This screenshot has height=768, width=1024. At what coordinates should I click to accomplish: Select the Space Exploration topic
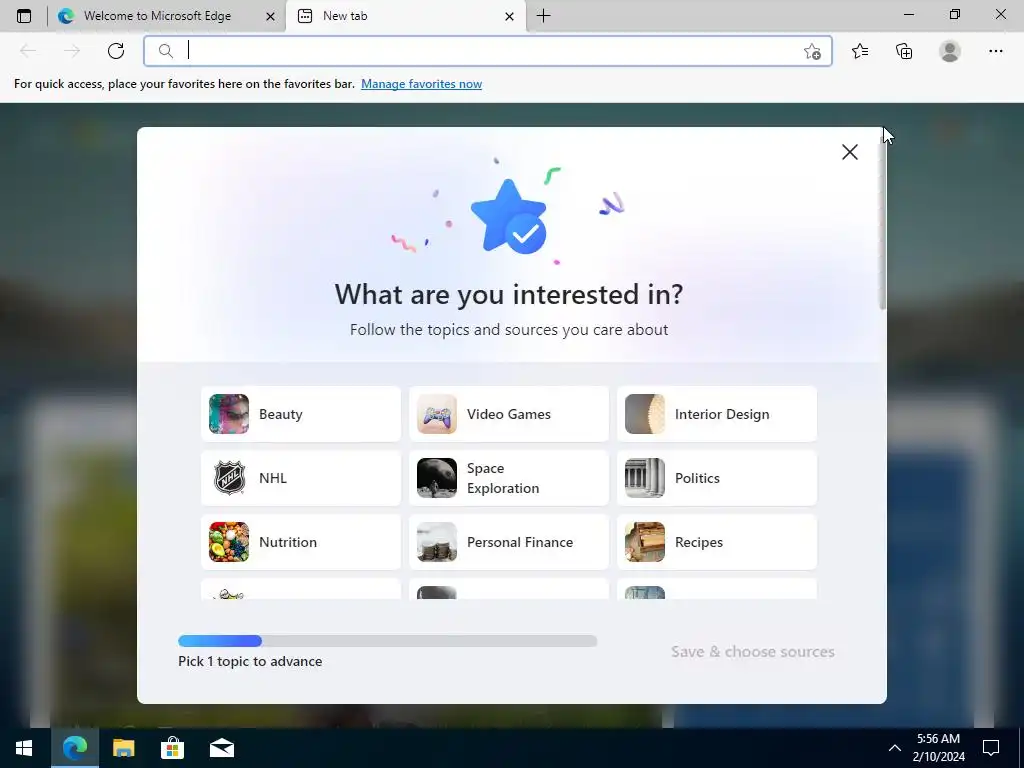(x=509, y=478)
